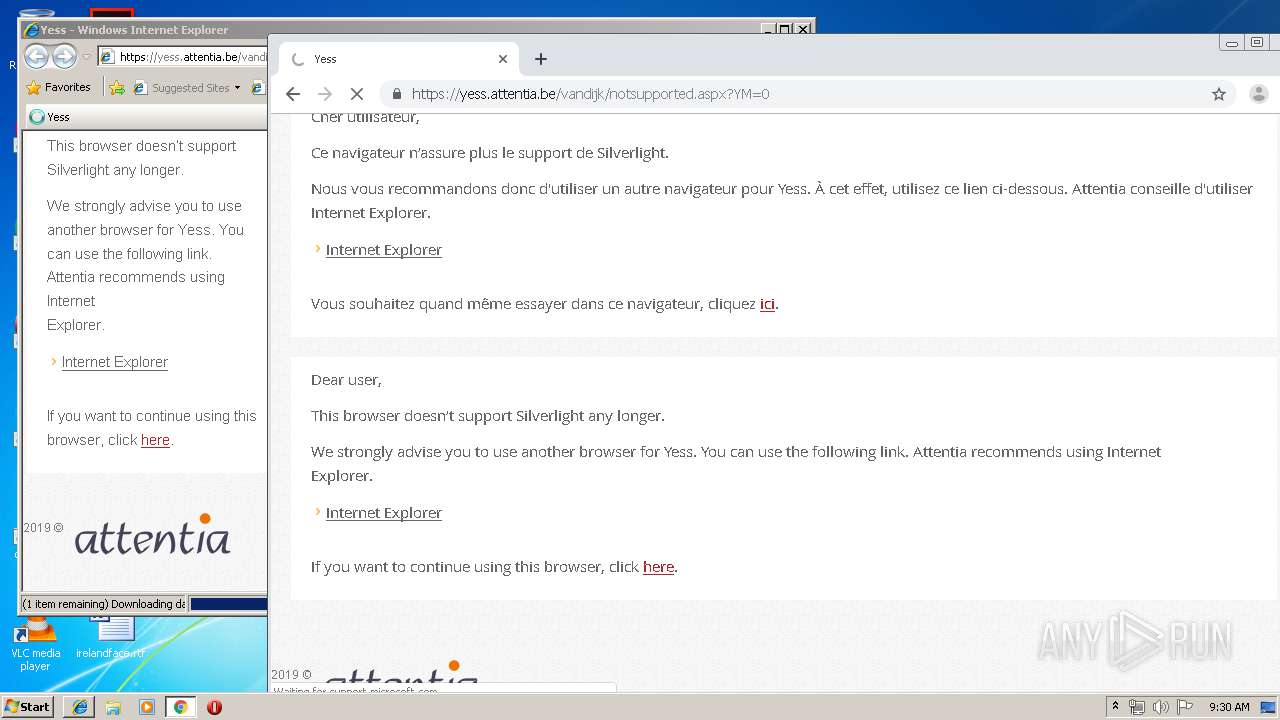Open Internet Explorer from the taskbar
This screenshot has height=720, width=1280.
[x=79, y=707]
